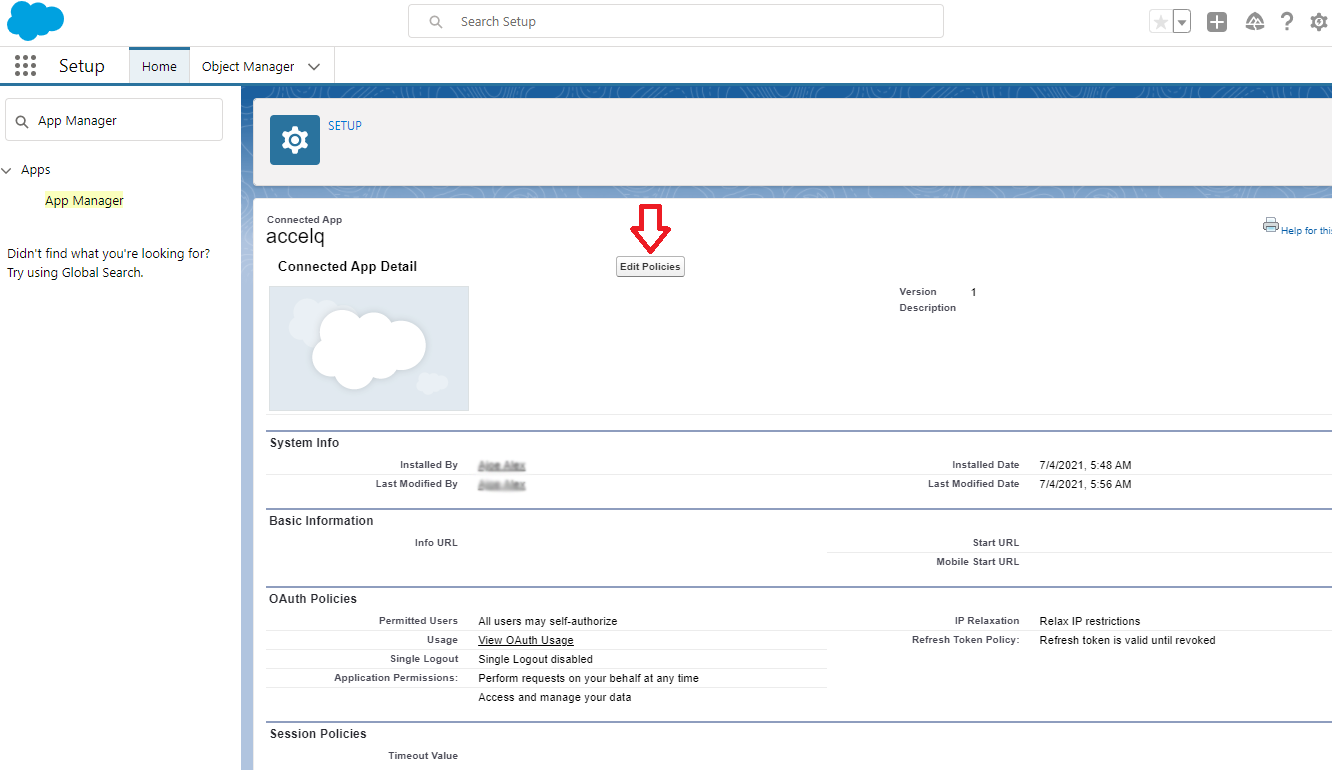Open the favorites list dropdown arrow
The height and width of the screenshot is (770, 1332).
[x=1182, y=22]
